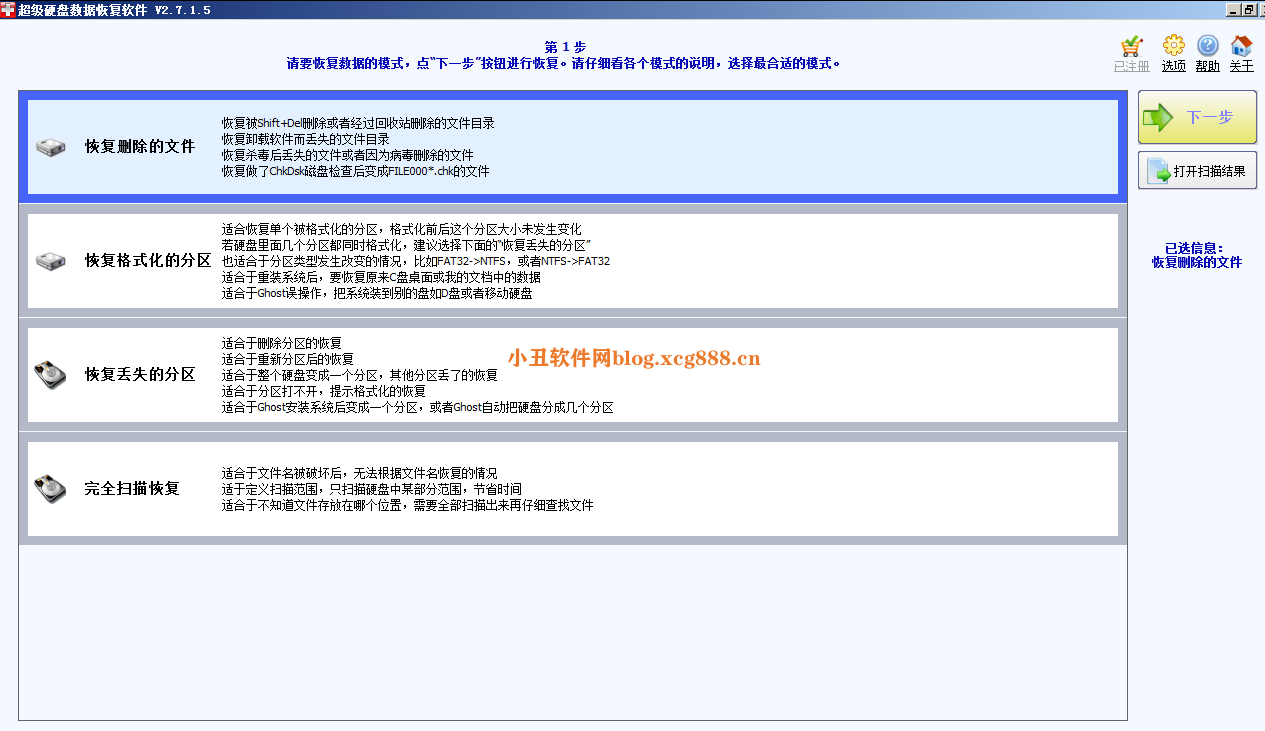
Task: Click text about 自定义扫描范围 saving time
Action: (x=372, y=489)
